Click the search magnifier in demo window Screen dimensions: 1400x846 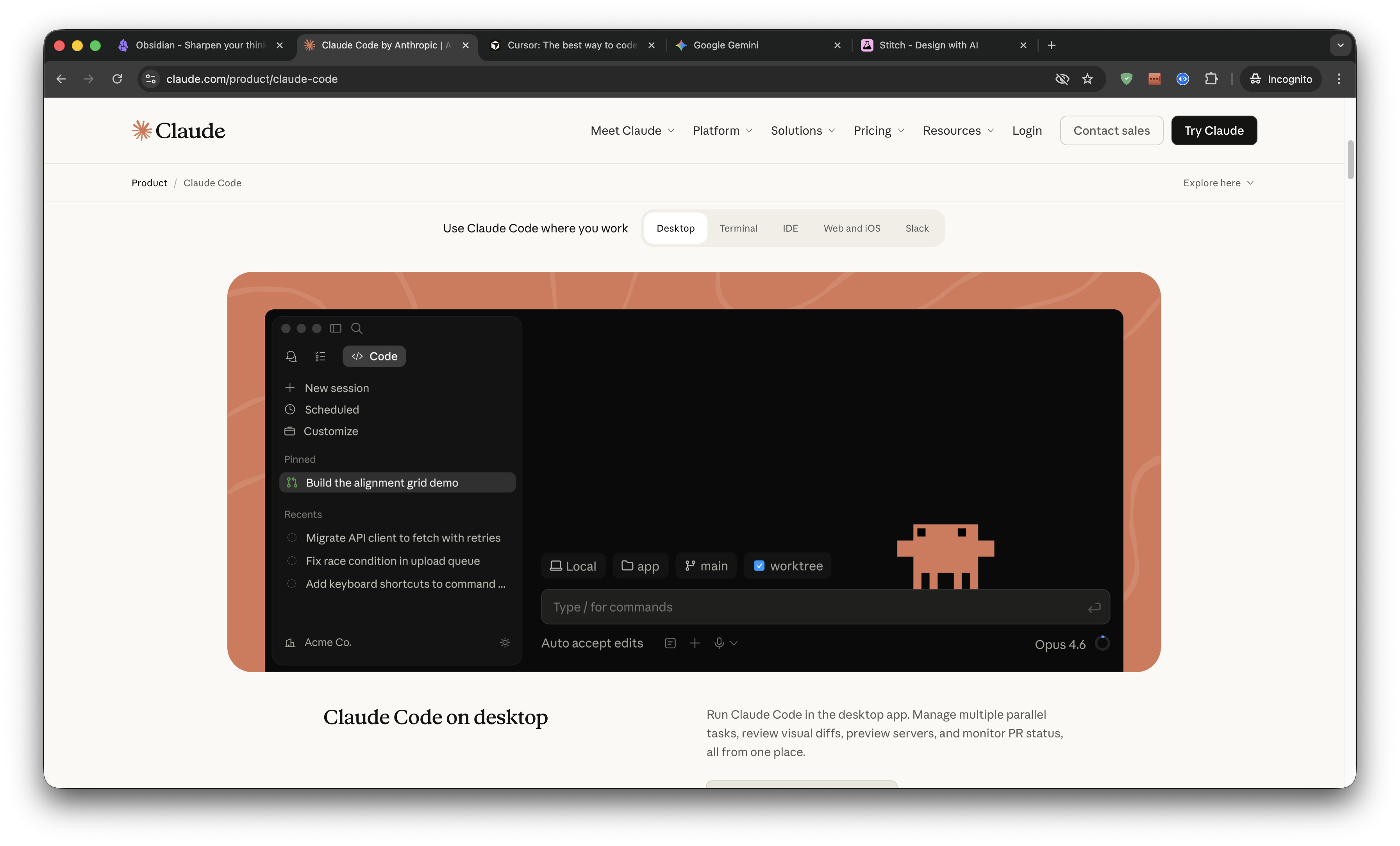pos(357,328)
